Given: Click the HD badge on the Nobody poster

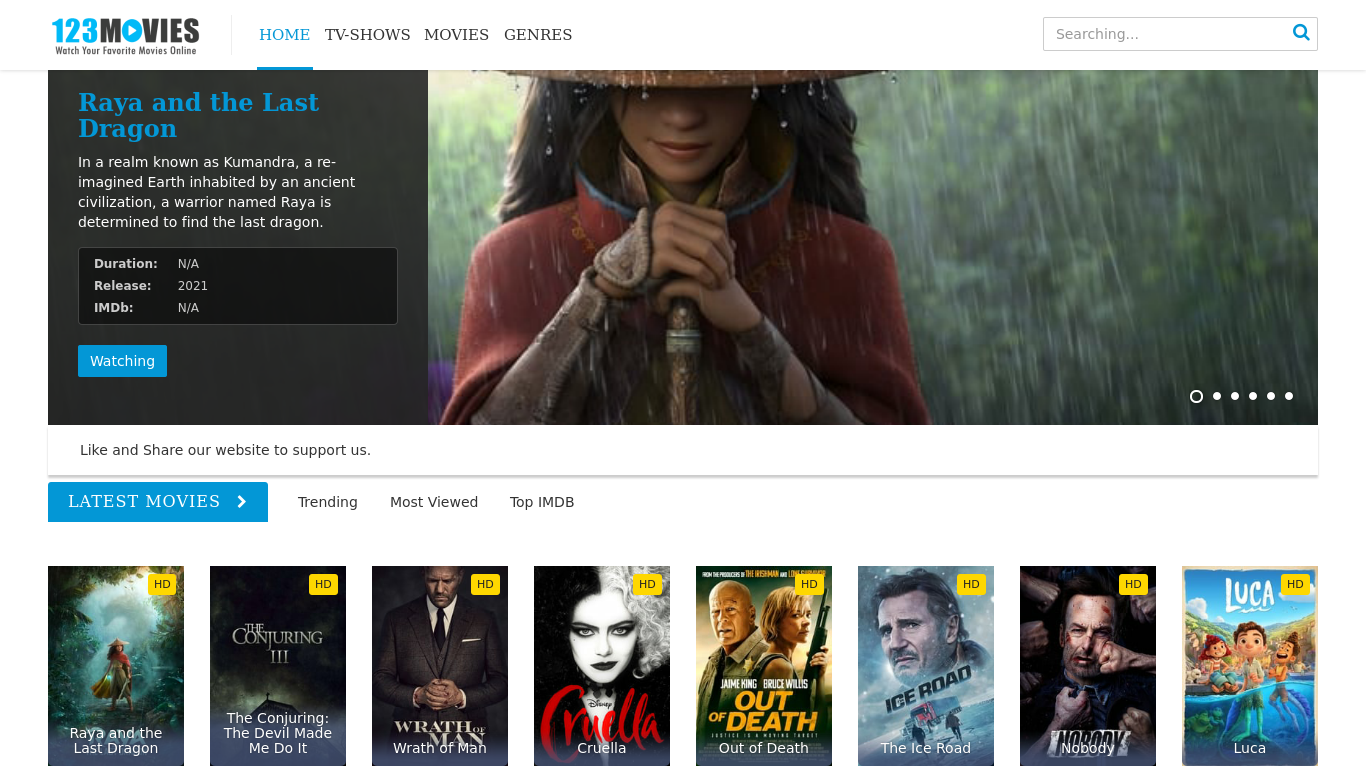Looking at the screenshot, I should pos(1133,584).
